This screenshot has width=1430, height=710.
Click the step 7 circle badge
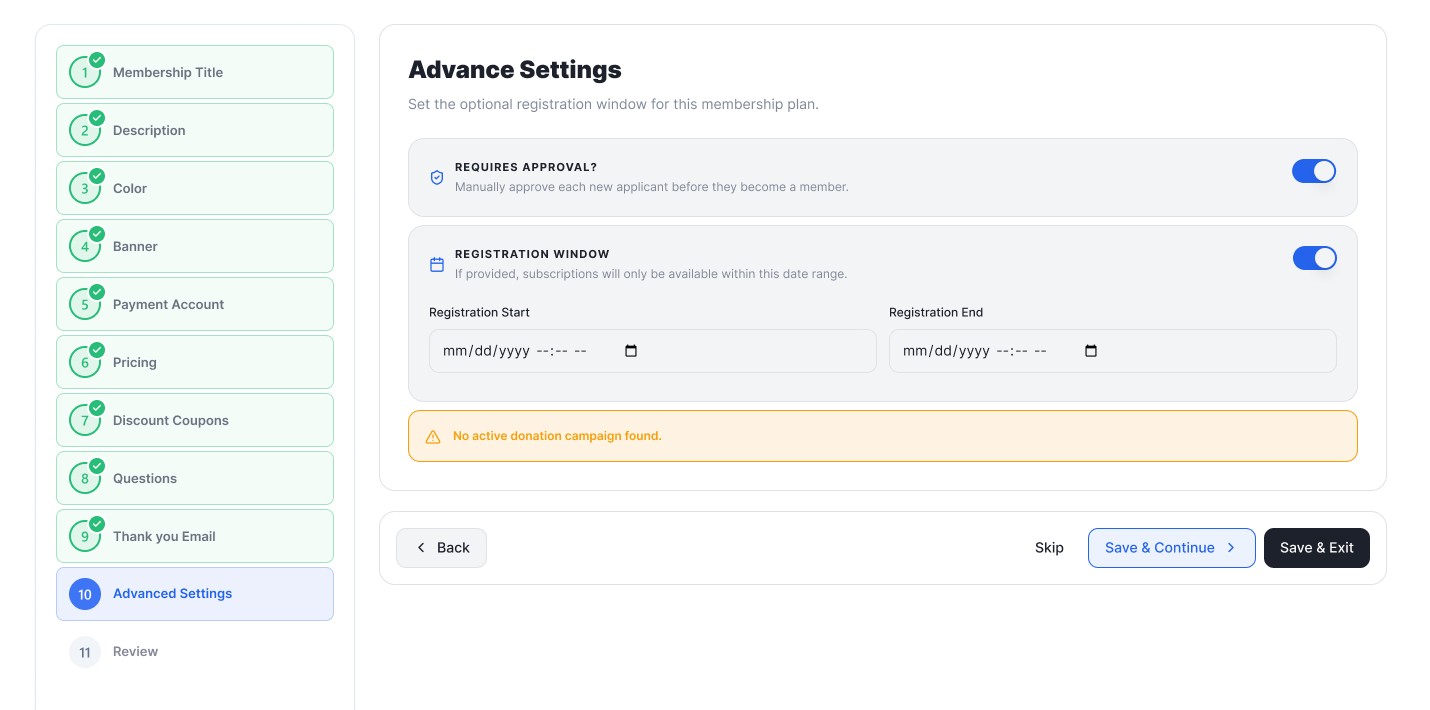coord(85,420)
